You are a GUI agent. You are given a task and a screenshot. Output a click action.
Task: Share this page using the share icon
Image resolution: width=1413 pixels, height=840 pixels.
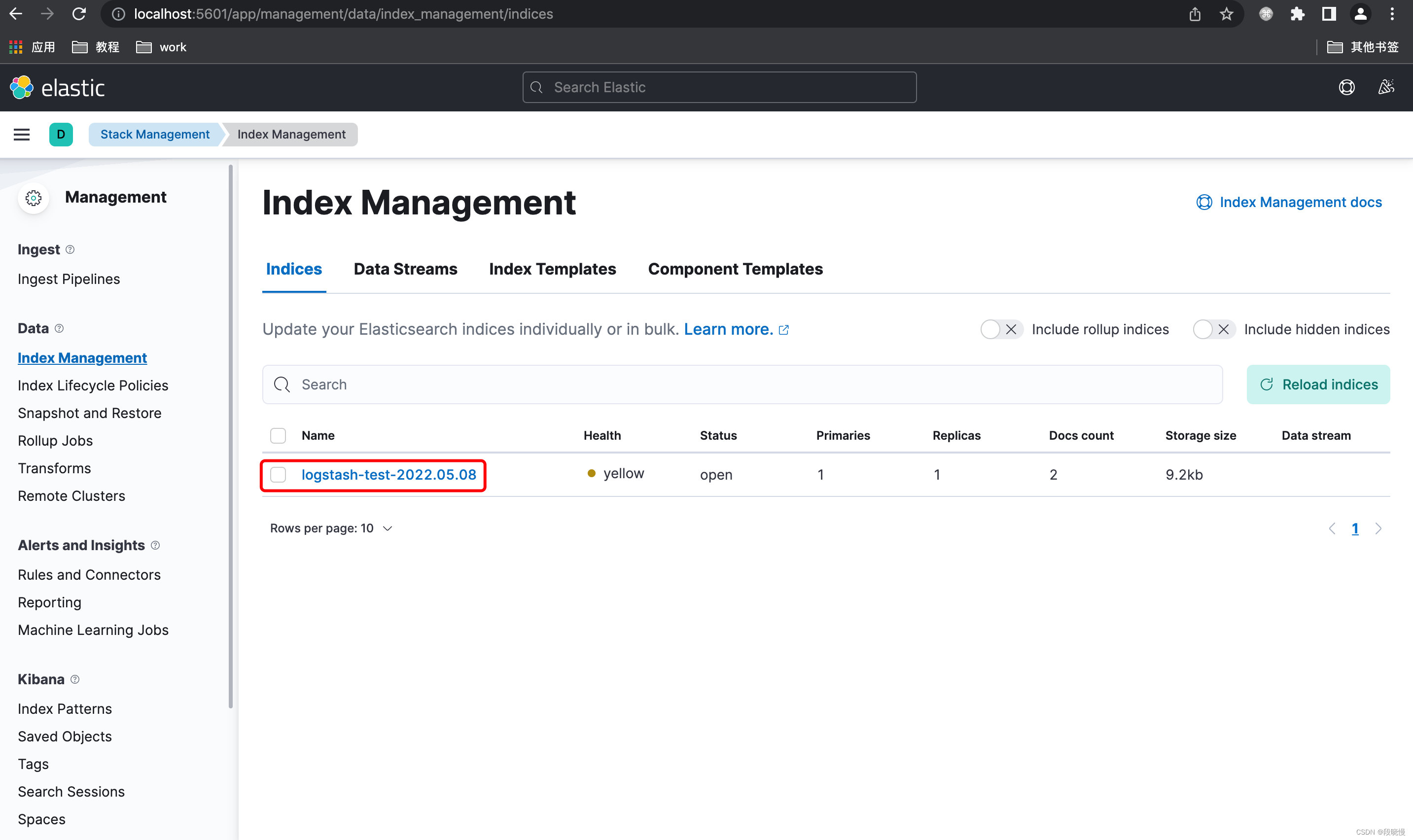click(x=1195, y=14)
